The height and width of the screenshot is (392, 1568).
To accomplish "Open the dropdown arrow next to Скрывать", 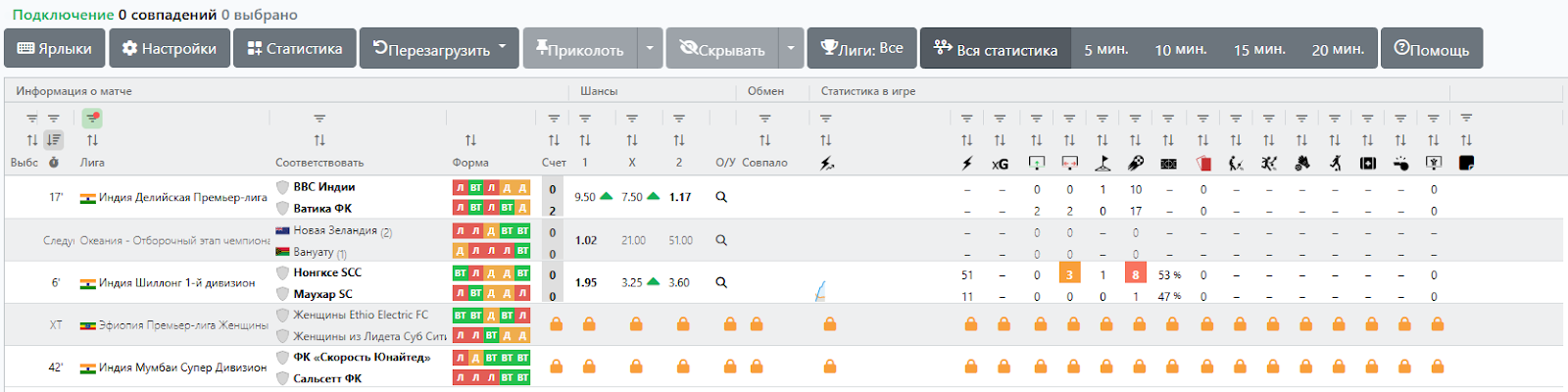I will [x=792, y=48].
